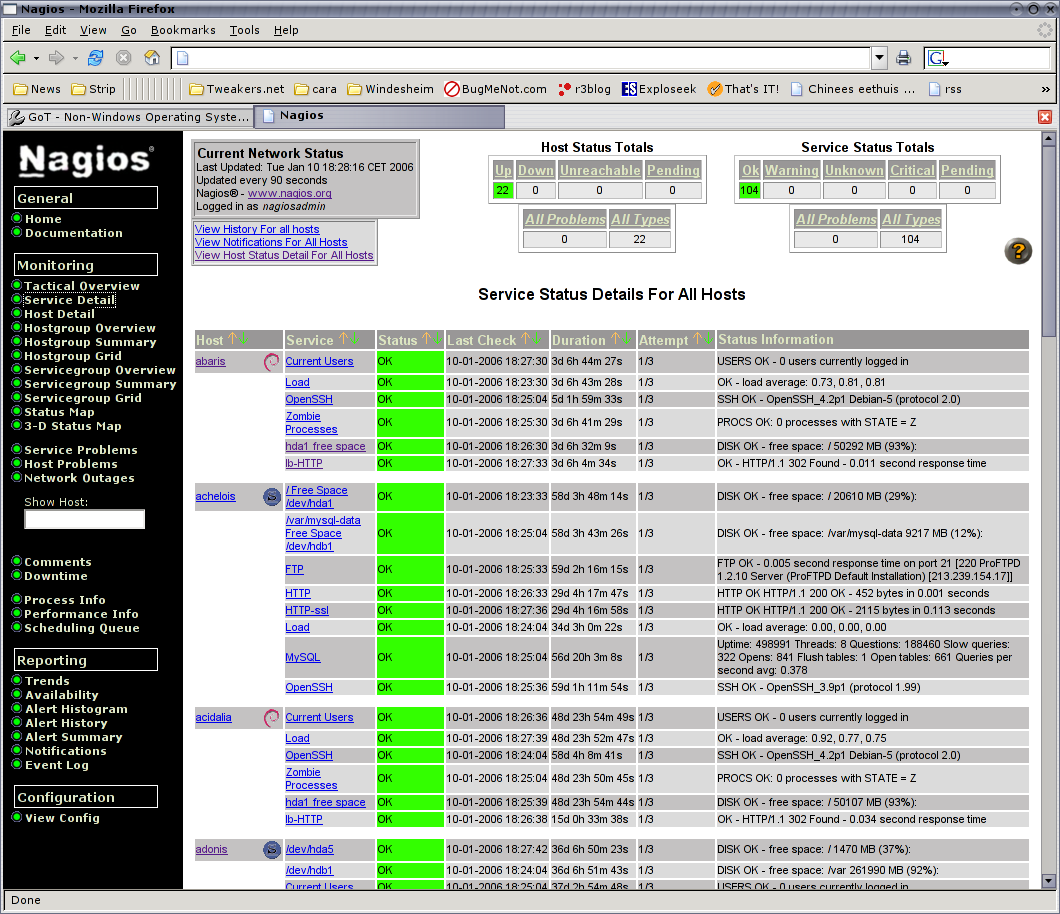Screen dimensions: 1060x914
Task: Click the page vertical scrollbar up arrow
Action: tap(1049, 139)
